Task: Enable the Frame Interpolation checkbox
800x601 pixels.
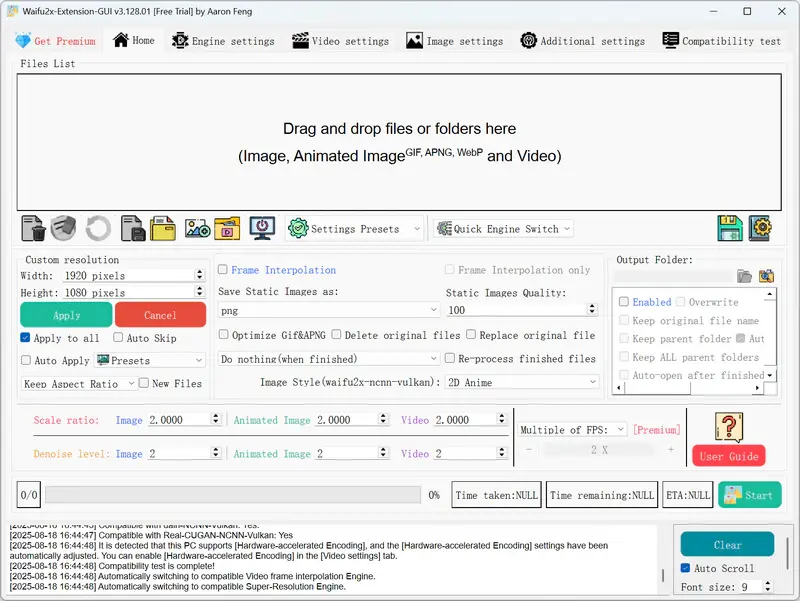Action: pyautogui.click(x=224, y=270)
